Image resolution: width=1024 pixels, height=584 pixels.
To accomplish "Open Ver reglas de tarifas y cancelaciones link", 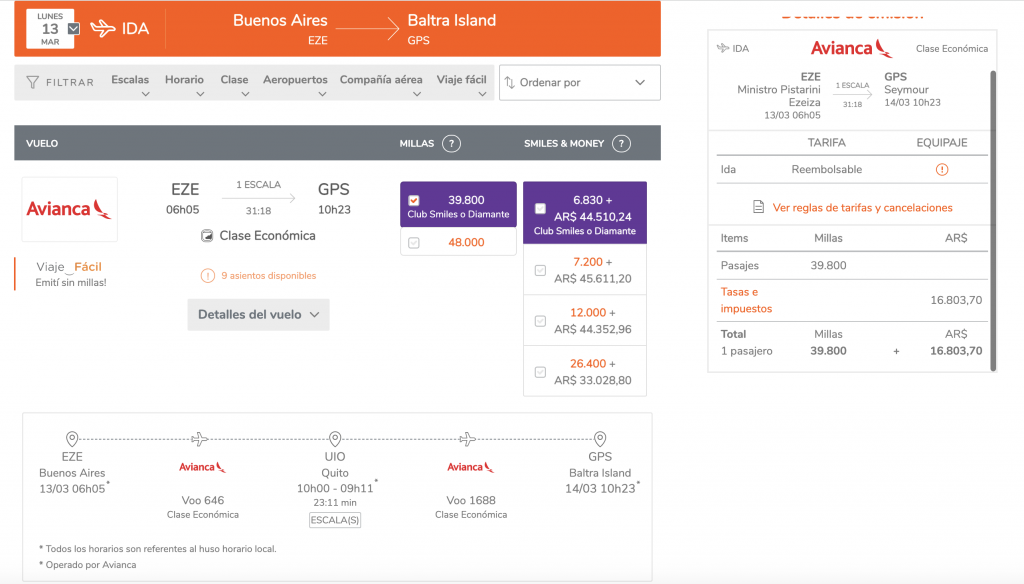I will click(x=862, y=208).
